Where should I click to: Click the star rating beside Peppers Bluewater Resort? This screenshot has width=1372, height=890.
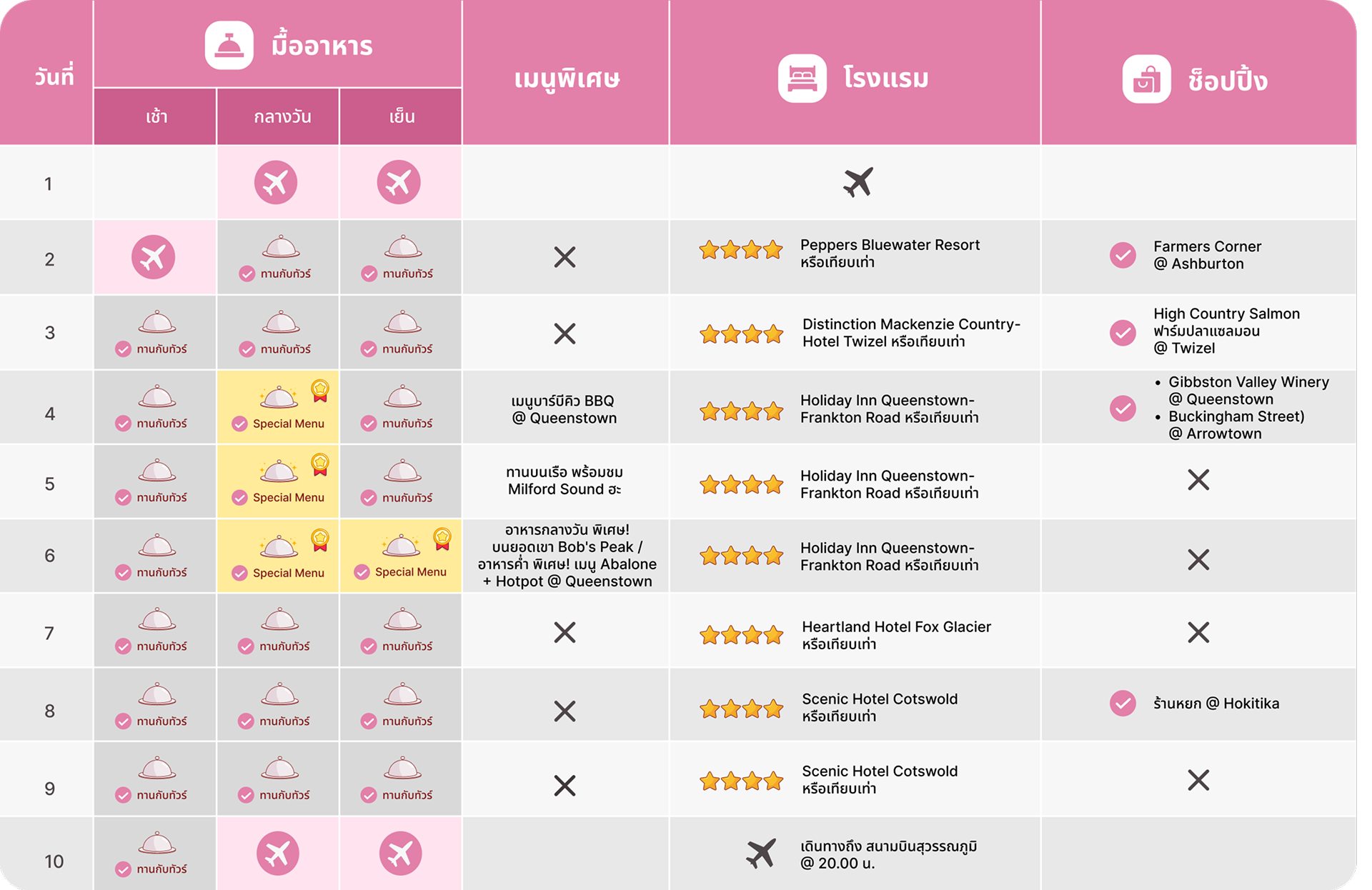(x=741, y=250)
